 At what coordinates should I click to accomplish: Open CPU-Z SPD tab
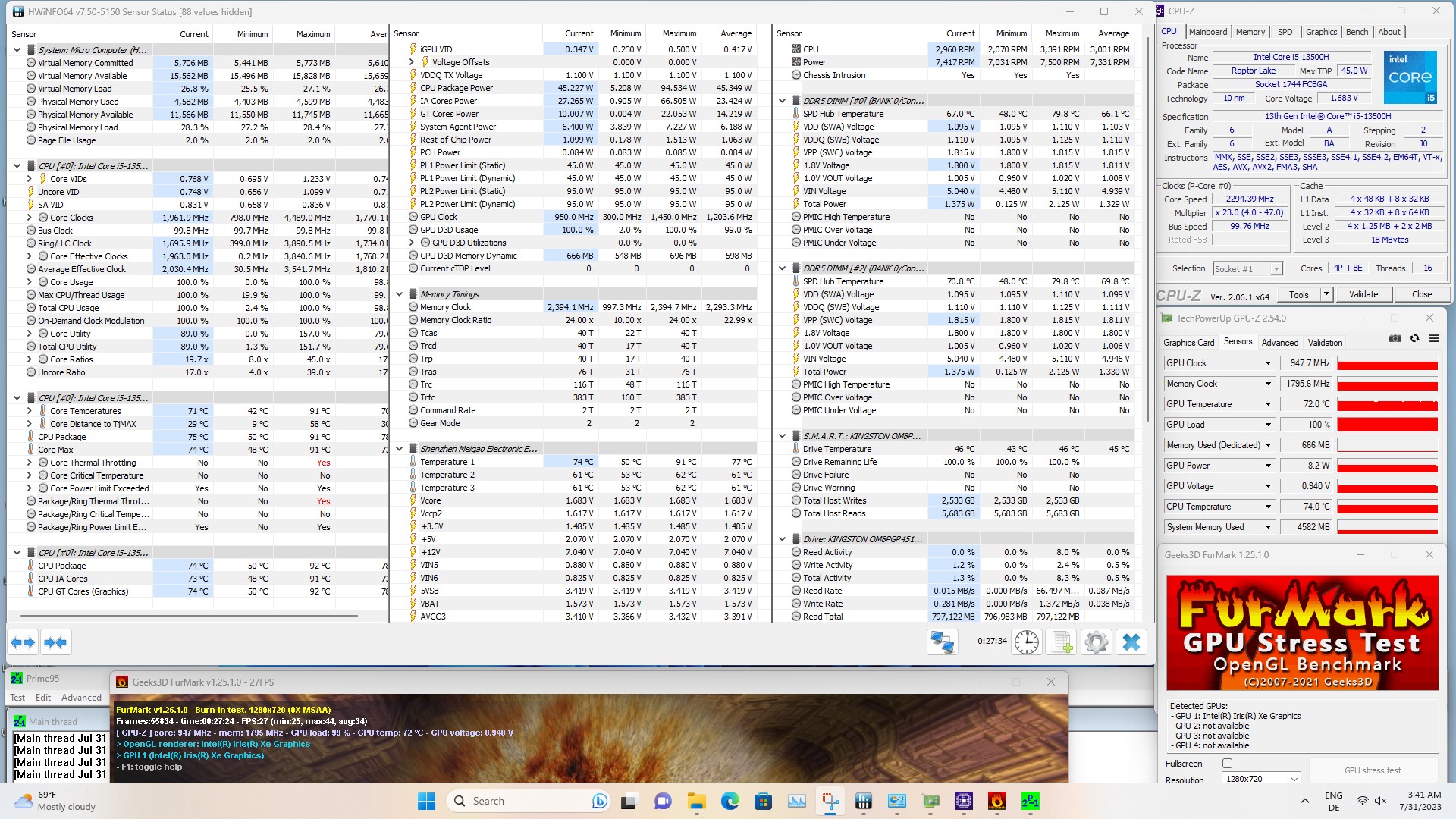click(x=1285, y=32)
